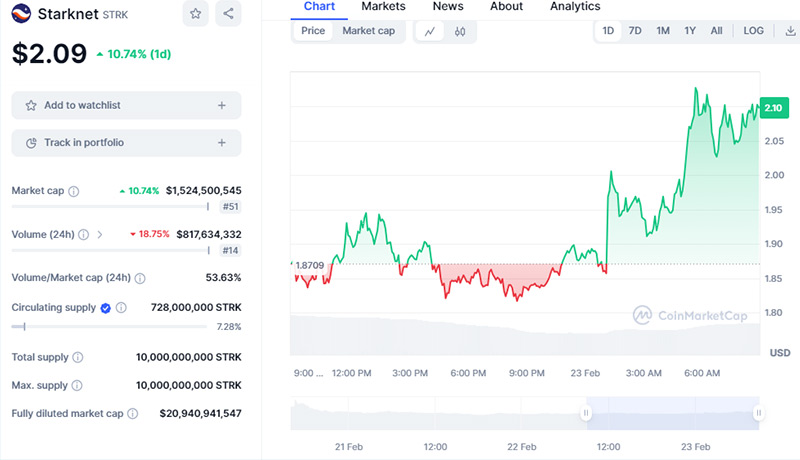Click Fully diluted market cap info icon
800x460 pixels.
pyautogui.click(x=141, y=413)
